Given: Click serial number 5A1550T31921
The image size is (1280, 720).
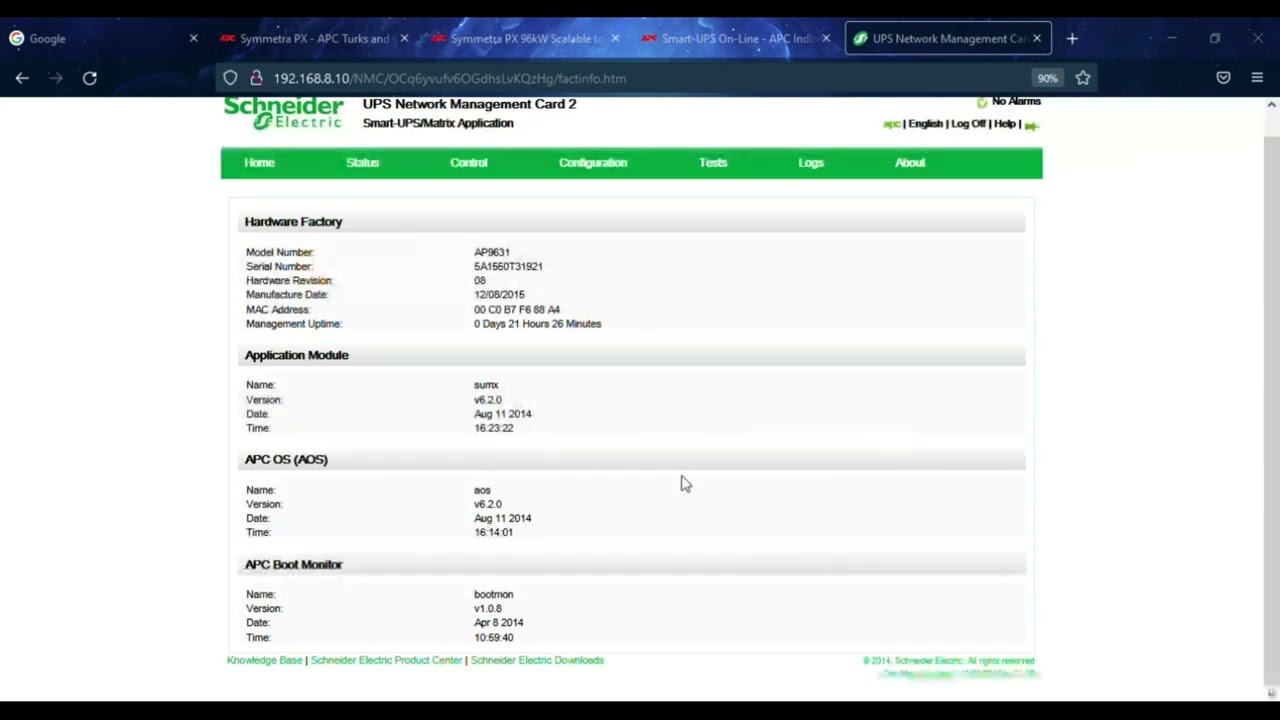Looking at the screenshot, I should [508, 266].
